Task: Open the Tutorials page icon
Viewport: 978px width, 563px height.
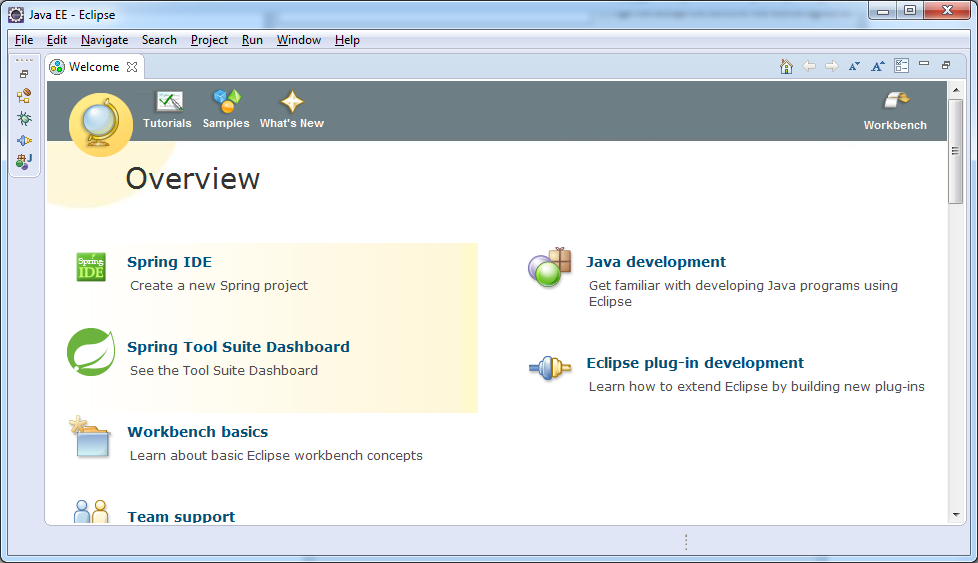Action: click(x=167, y=102)
